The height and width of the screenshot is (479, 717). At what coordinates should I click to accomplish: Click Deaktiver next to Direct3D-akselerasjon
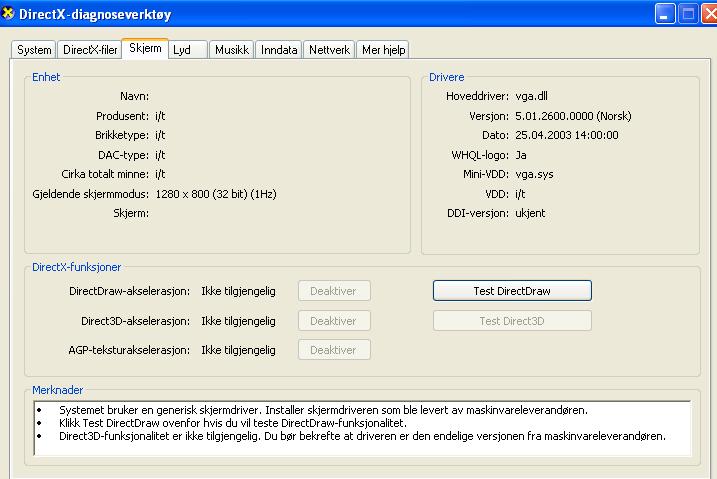point(334,321)
